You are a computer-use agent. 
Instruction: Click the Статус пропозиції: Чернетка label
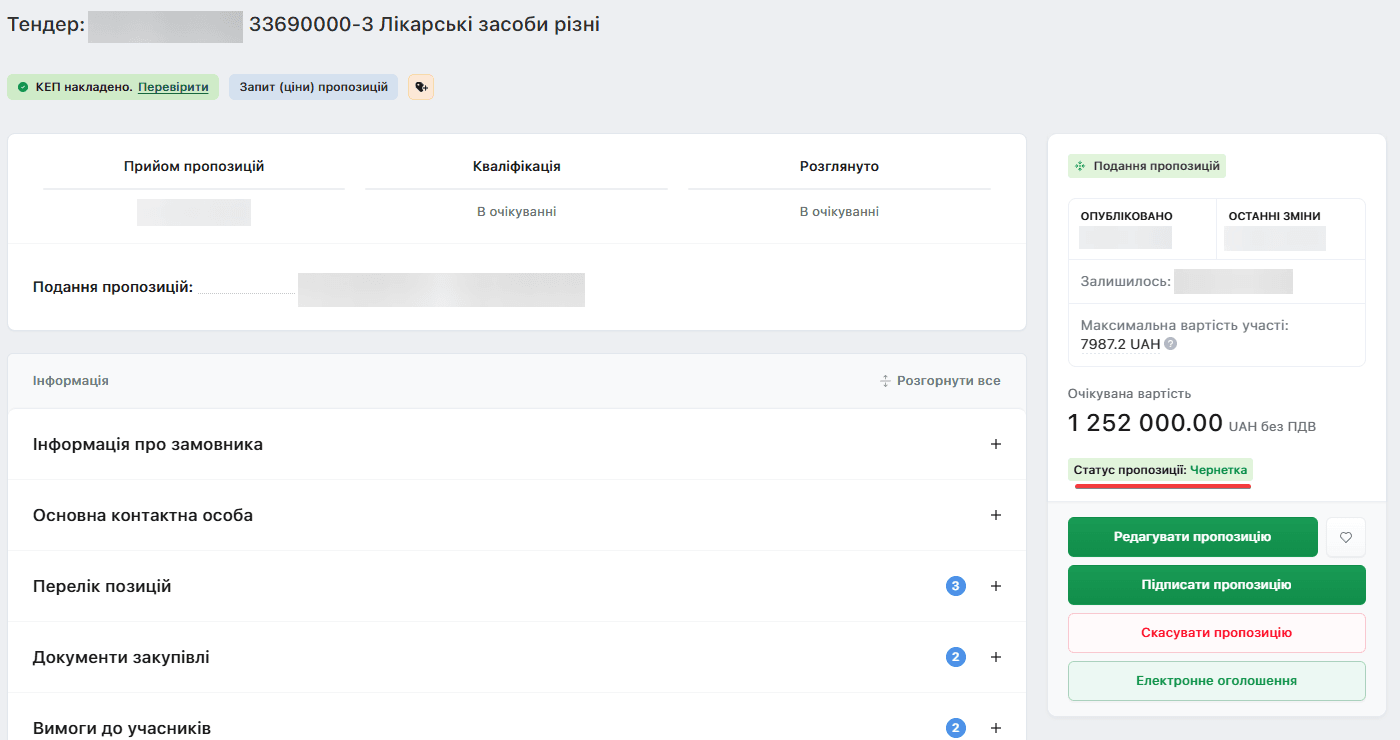tap(1160, 470)
